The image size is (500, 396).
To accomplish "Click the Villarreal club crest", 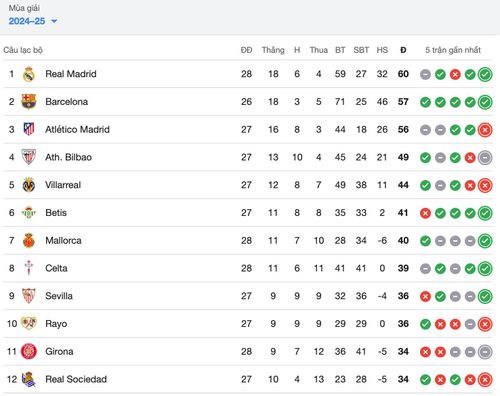I will click(29, 185).
